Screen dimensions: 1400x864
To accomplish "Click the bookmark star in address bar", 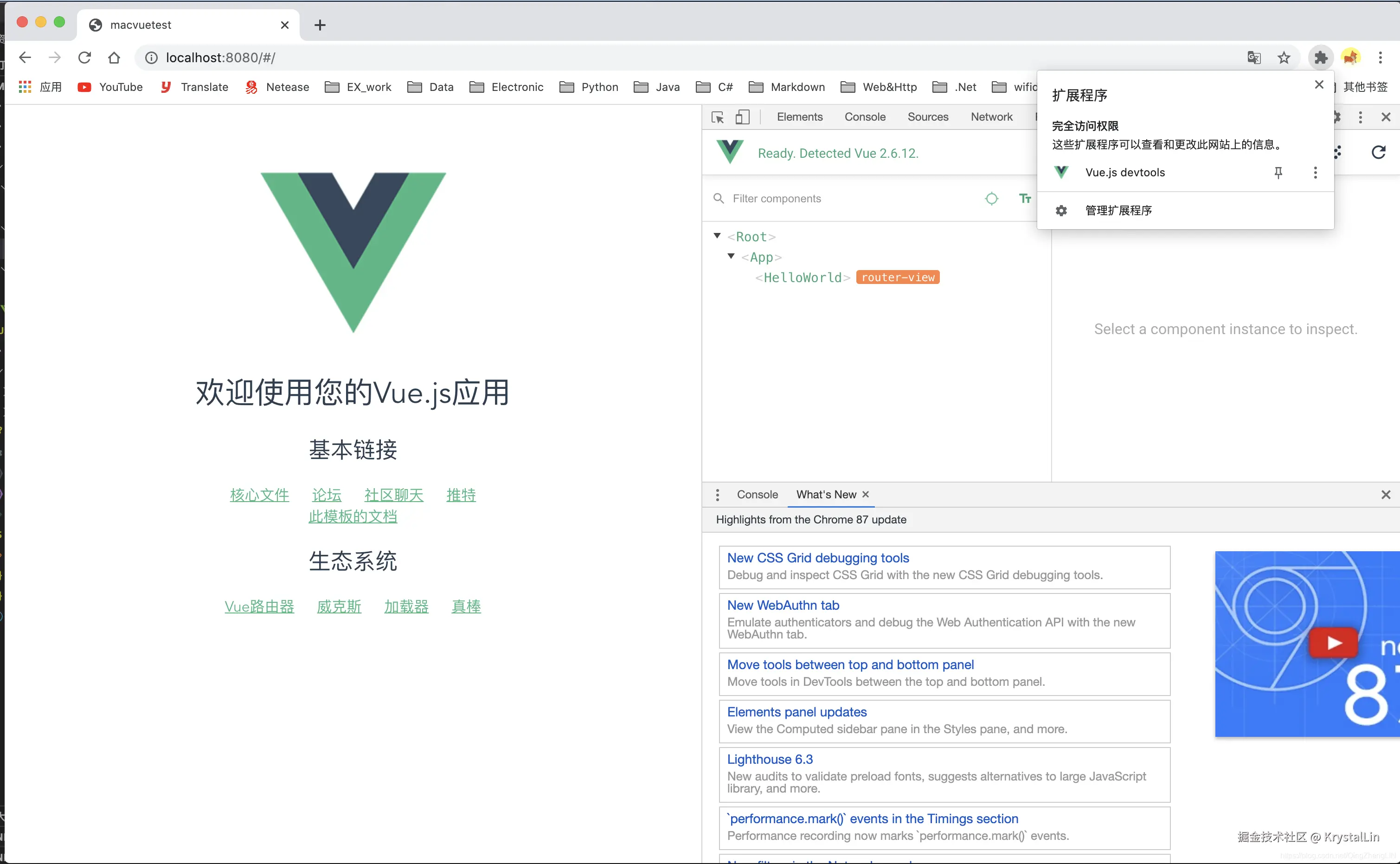I will tap(1284, 57).
